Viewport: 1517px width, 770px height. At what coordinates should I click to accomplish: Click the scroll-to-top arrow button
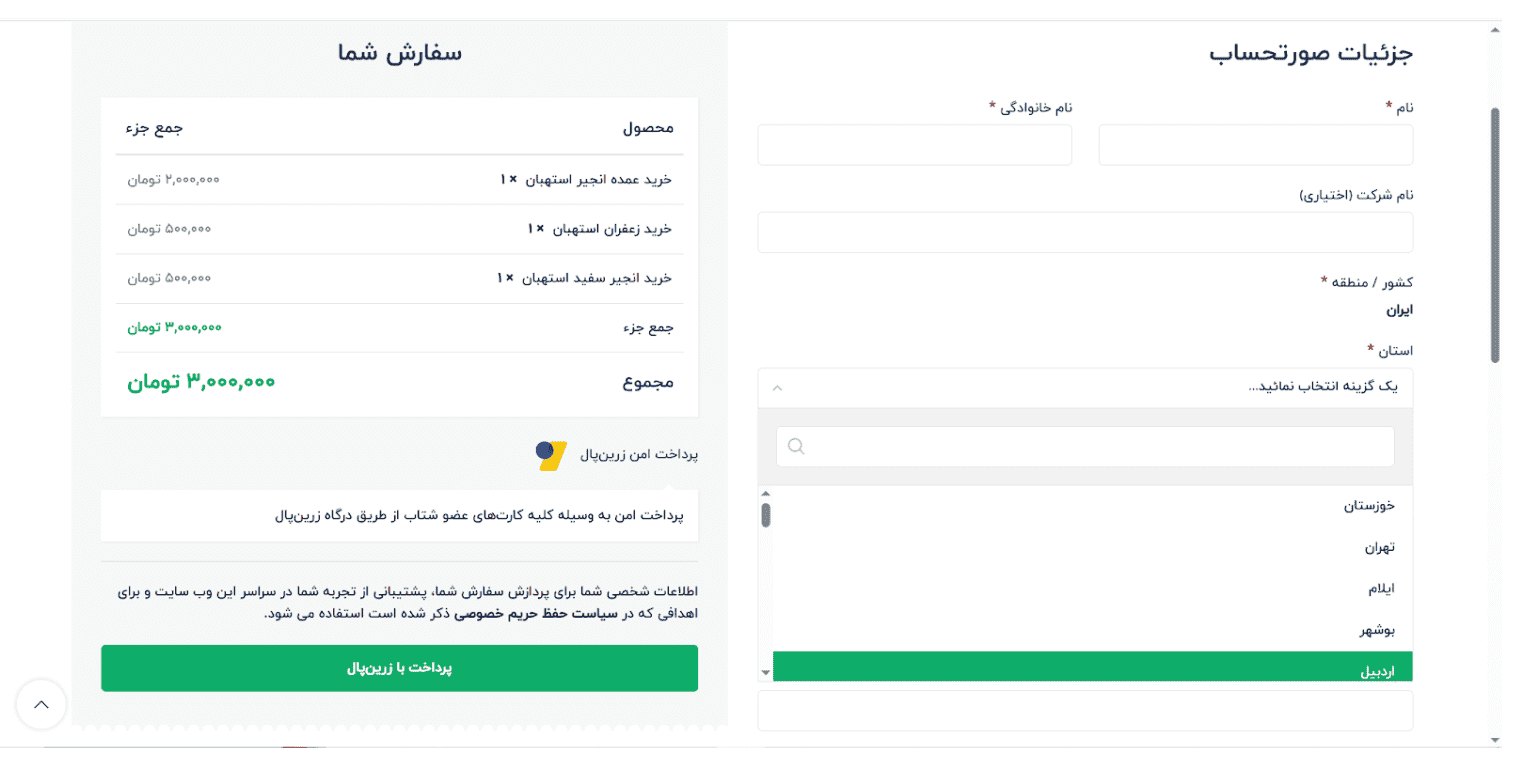click(41, 704)
